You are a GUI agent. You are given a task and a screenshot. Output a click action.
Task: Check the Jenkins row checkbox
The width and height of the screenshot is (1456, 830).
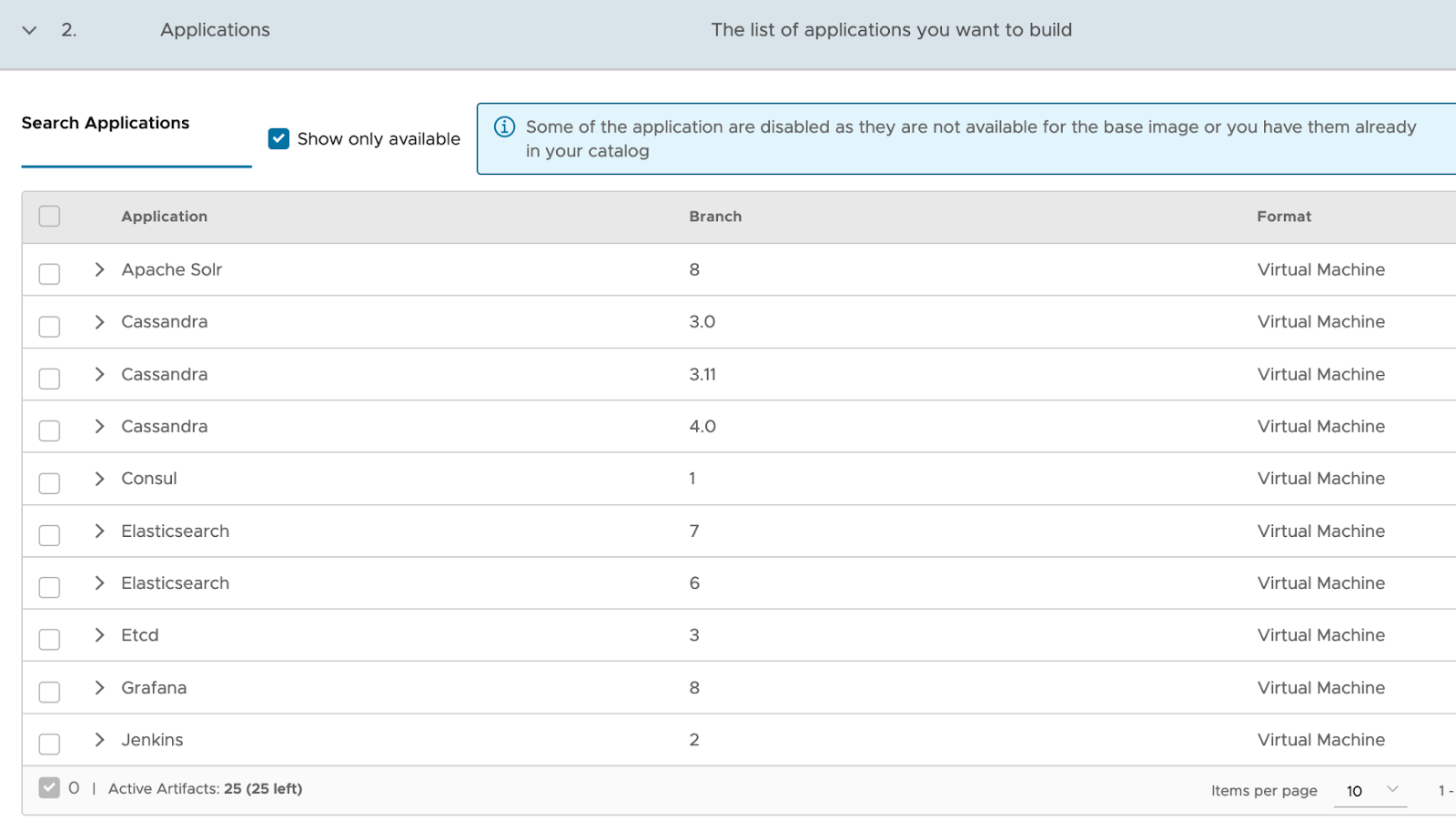[49, 744]
